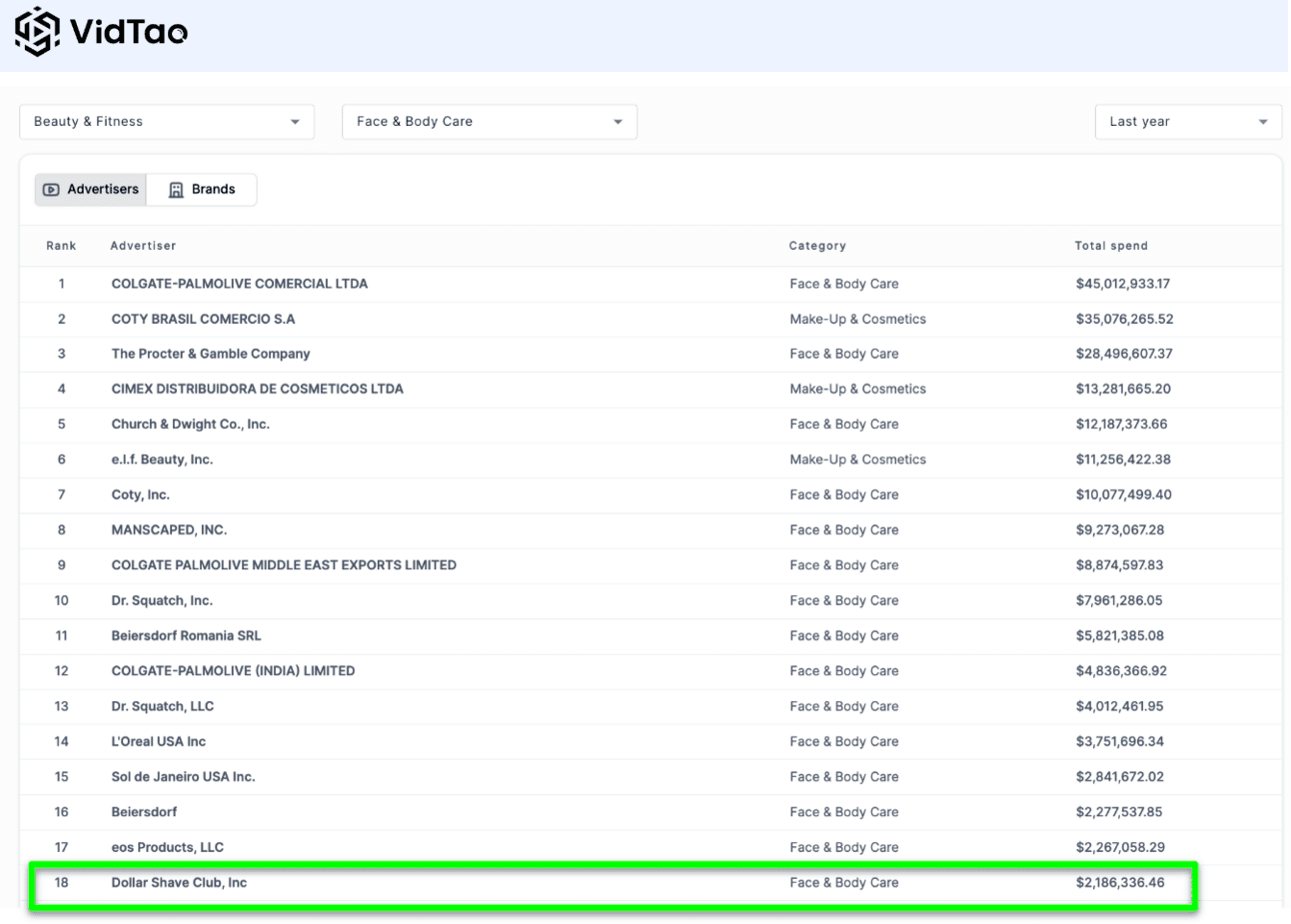Viewport: 1291px width, 924px height.
Task: Click Make-Up & Cosmetics category for e.l.f. Beauty
Action: pyautogui.click(x=857, y=461)
